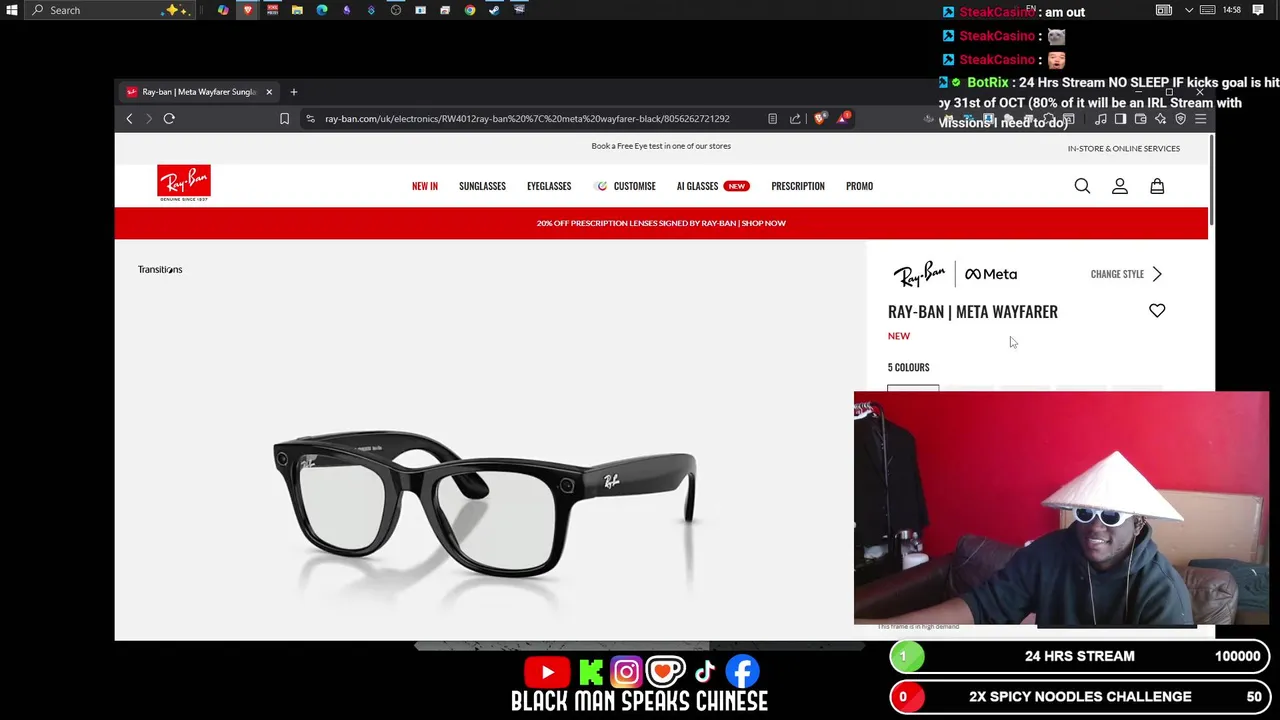Open the Customise menu
The image size is (1280, 720).
(x=625, y=186)
